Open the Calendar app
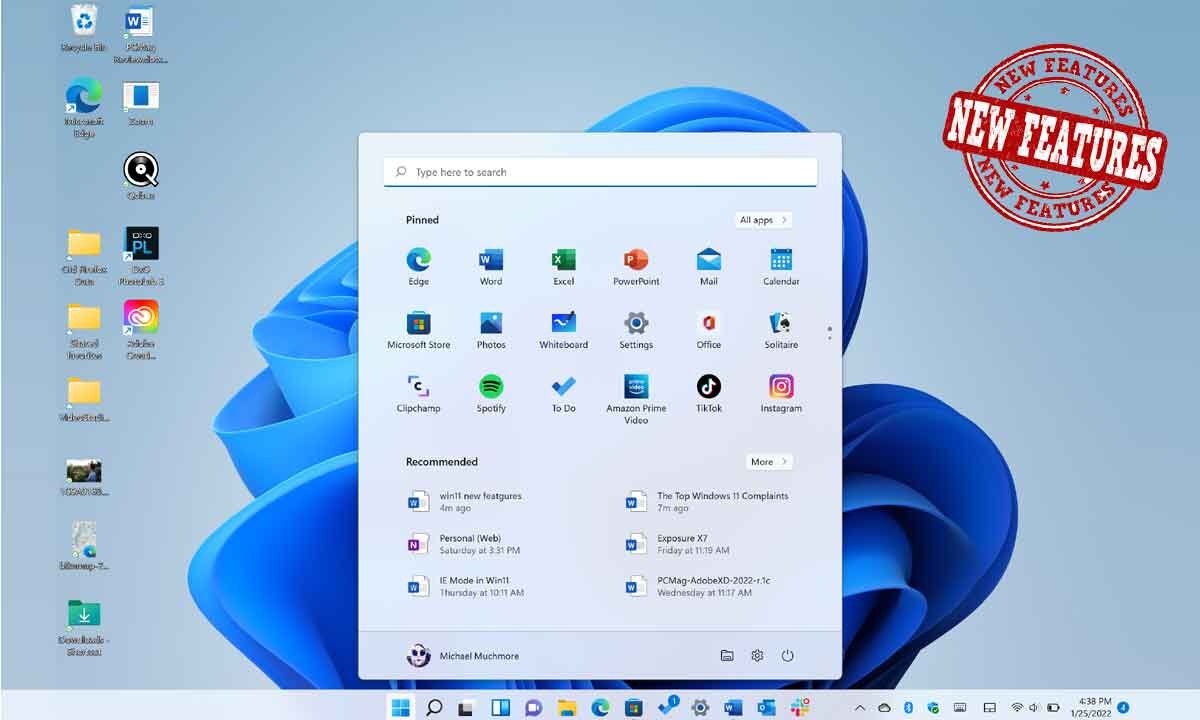This screenshot has width=1200, height=720. 781,267
